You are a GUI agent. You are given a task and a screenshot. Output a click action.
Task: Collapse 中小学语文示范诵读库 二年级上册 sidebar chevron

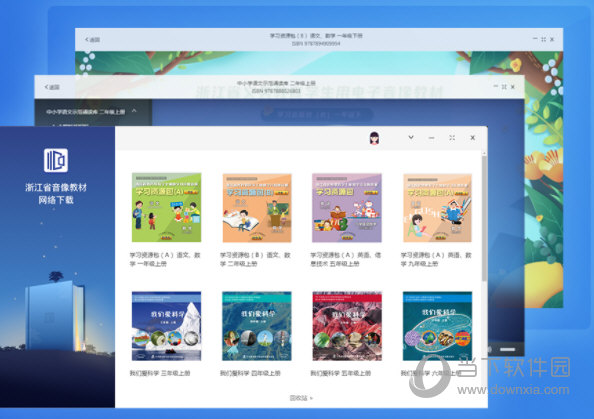[x=134, y=111]
